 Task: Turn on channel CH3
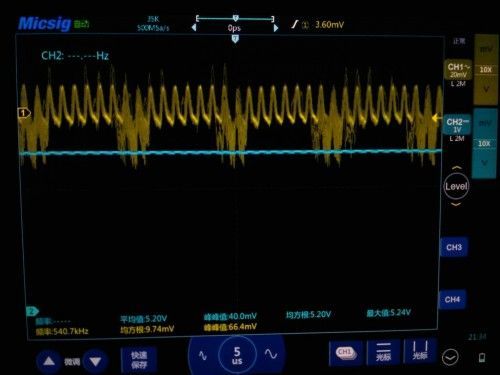point(454,247)
